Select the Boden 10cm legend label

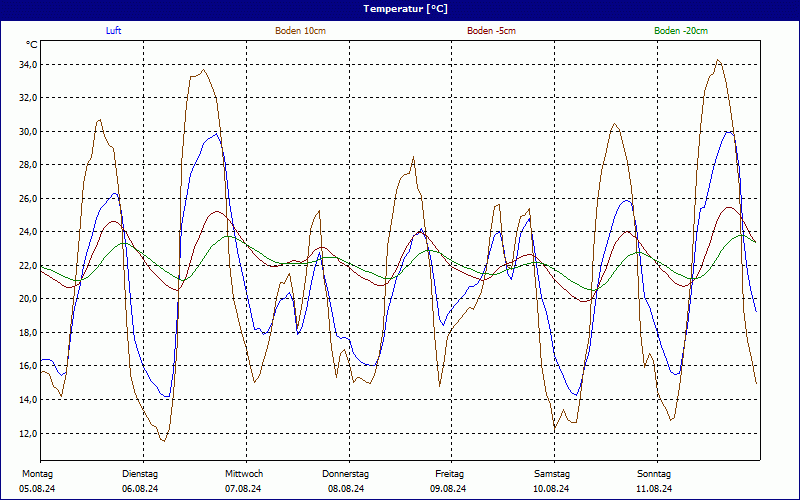[300, 31]
